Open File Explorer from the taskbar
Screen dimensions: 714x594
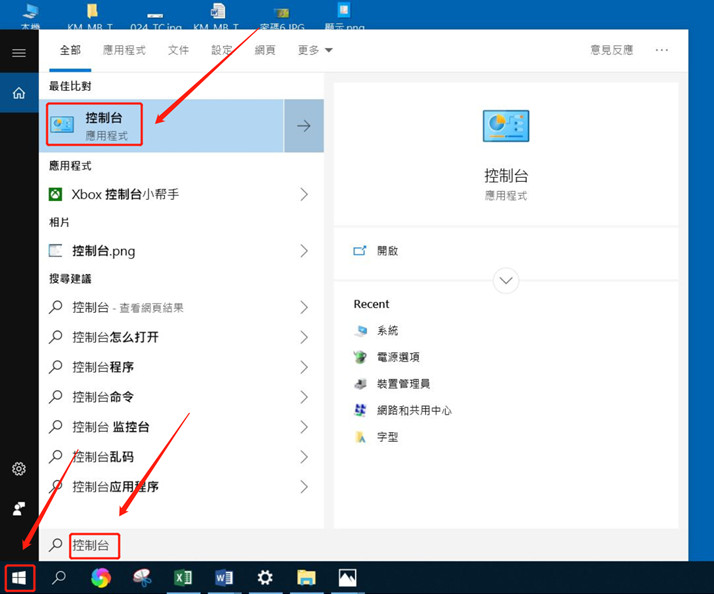(306, 578)
